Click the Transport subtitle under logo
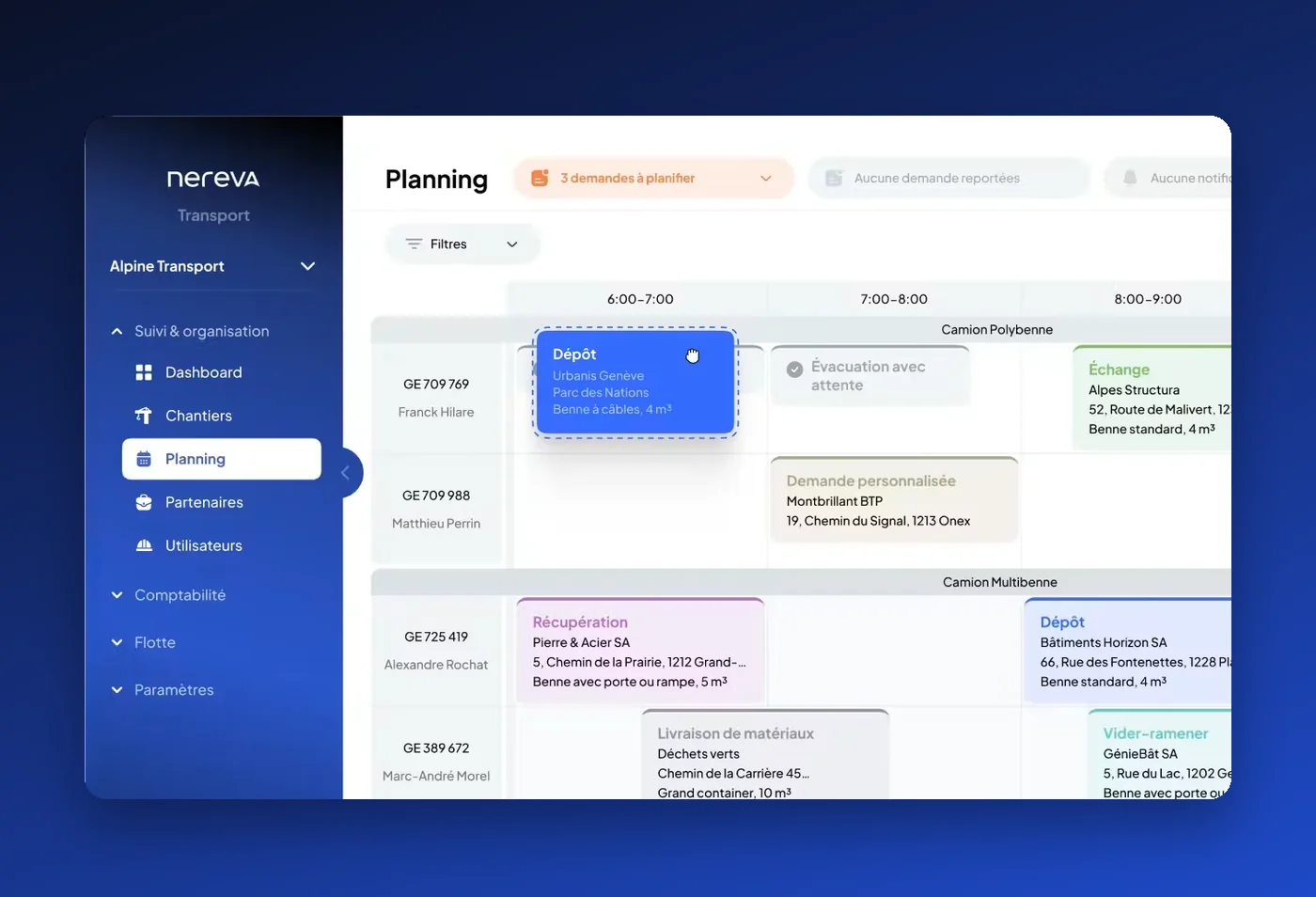 pos(213,215)
